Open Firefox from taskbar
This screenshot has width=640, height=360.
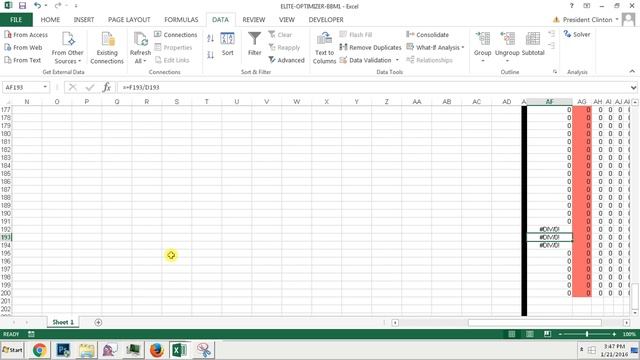click(156, 350)
